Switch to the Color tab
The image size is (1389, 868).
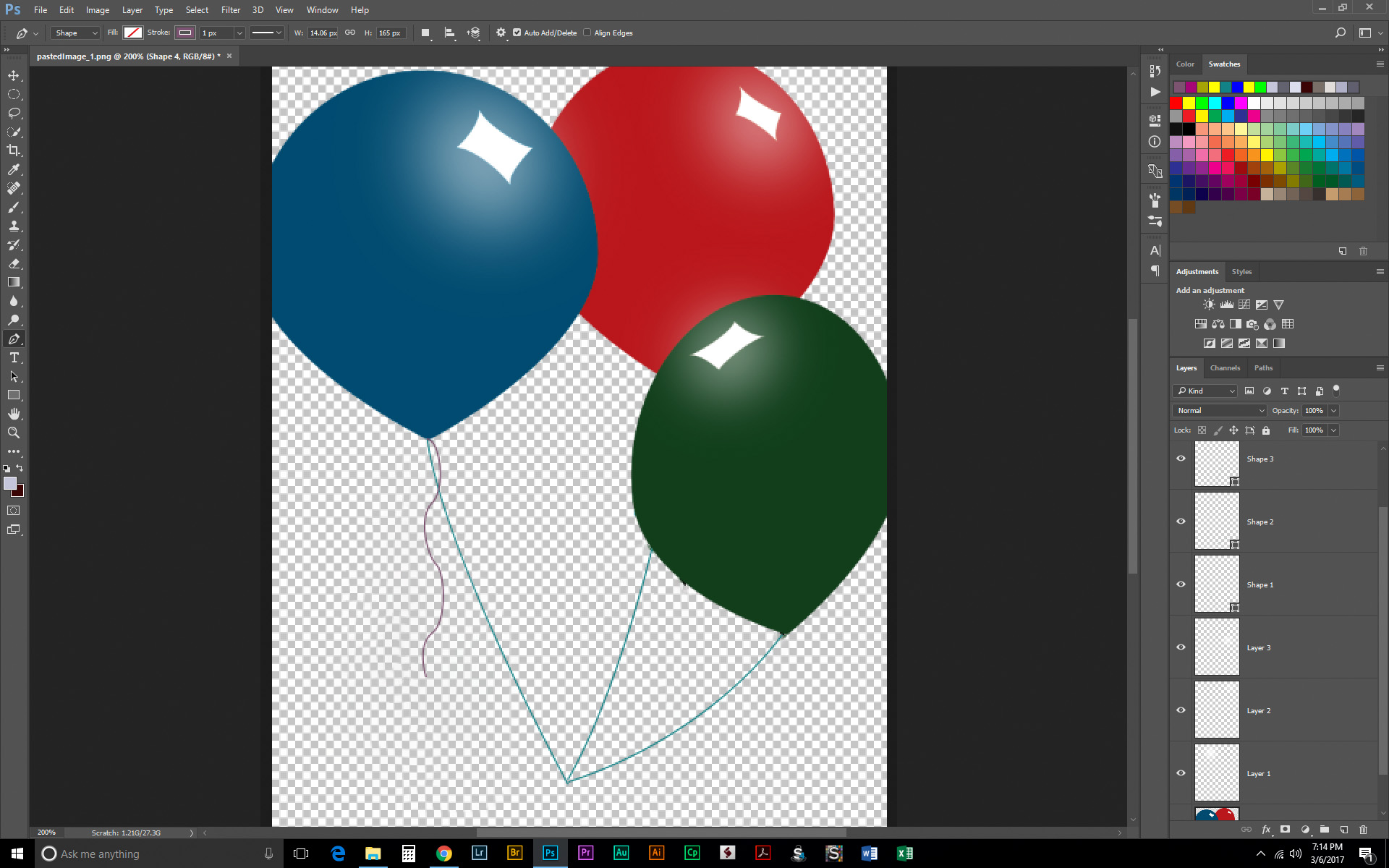1185,64
